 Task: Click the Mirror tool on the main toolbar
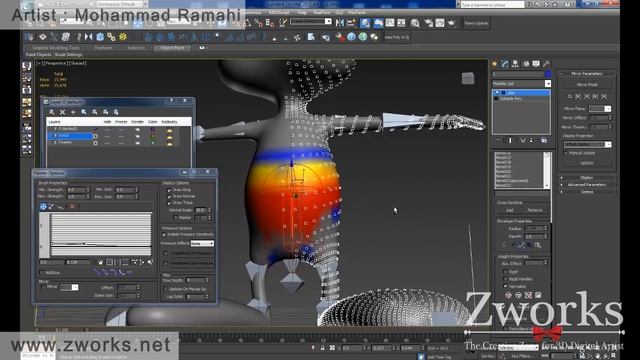(340, 23)
